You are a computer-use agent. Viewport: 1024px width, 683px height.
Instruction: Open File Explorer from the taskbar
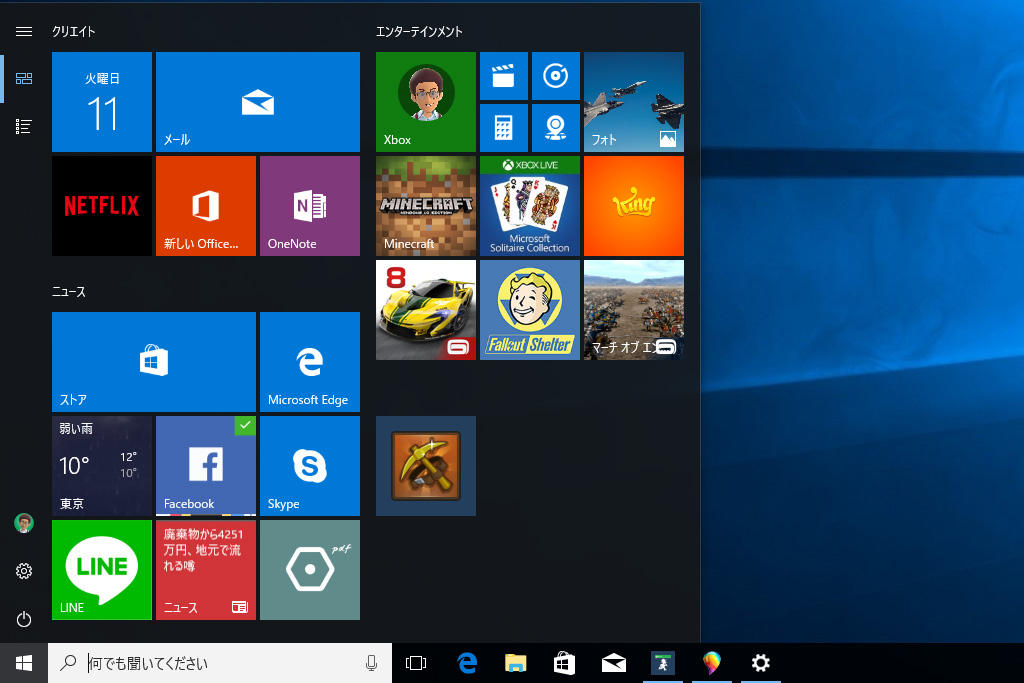click(x=515, y=663)
